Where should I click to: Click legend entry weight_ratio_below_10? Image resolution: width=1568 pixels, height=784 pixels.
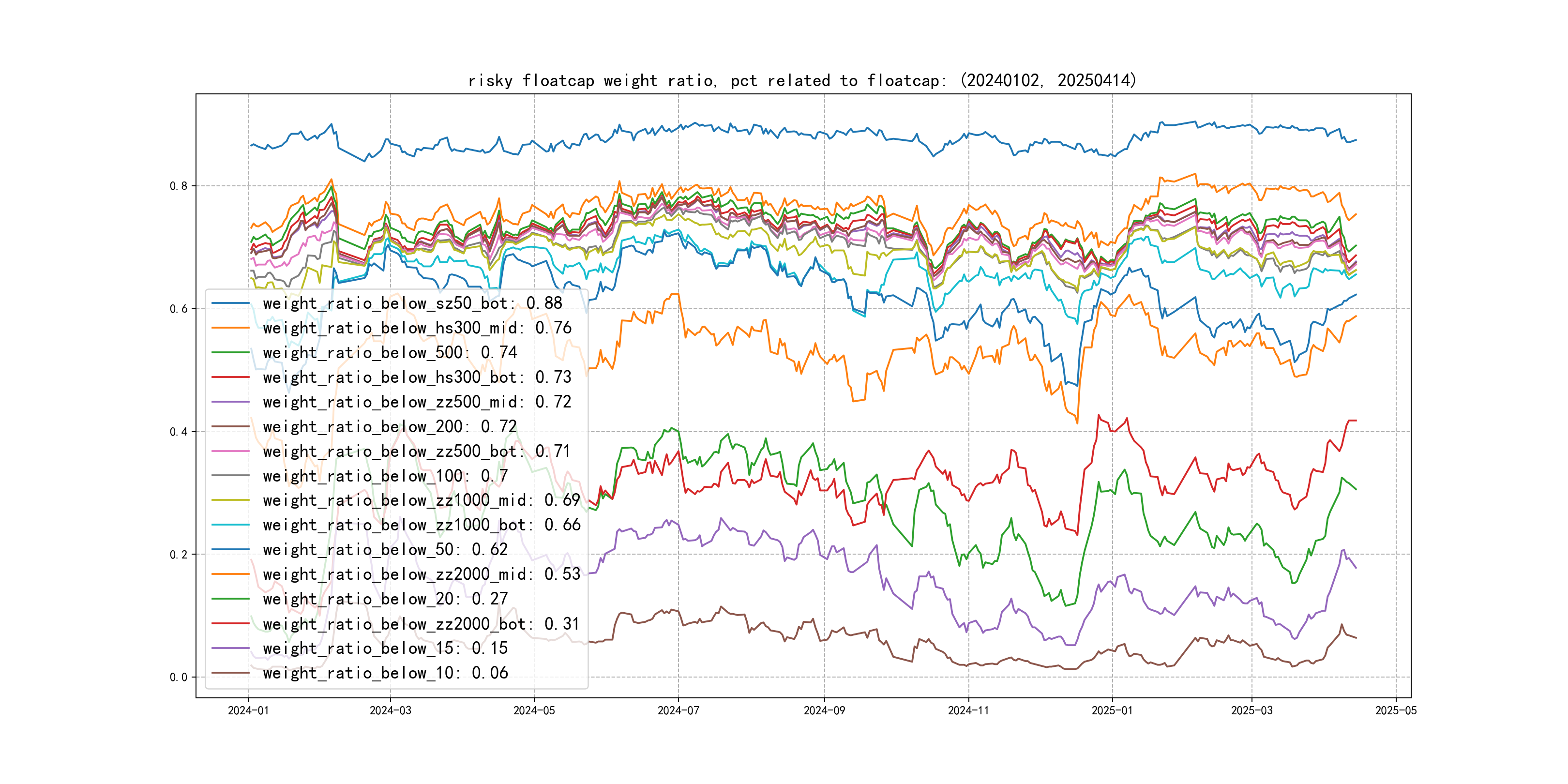[x=385, y=673]
